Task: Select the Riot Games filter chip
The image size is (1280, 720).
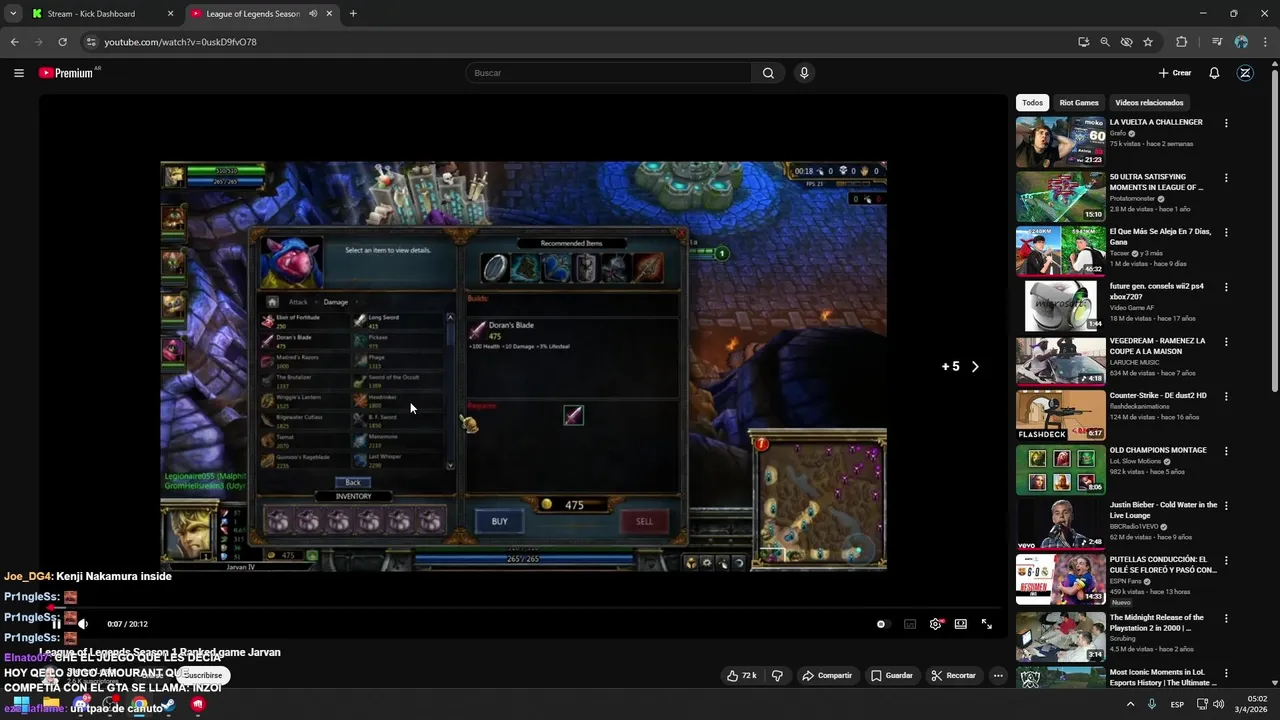Action: coord(1079,103)
